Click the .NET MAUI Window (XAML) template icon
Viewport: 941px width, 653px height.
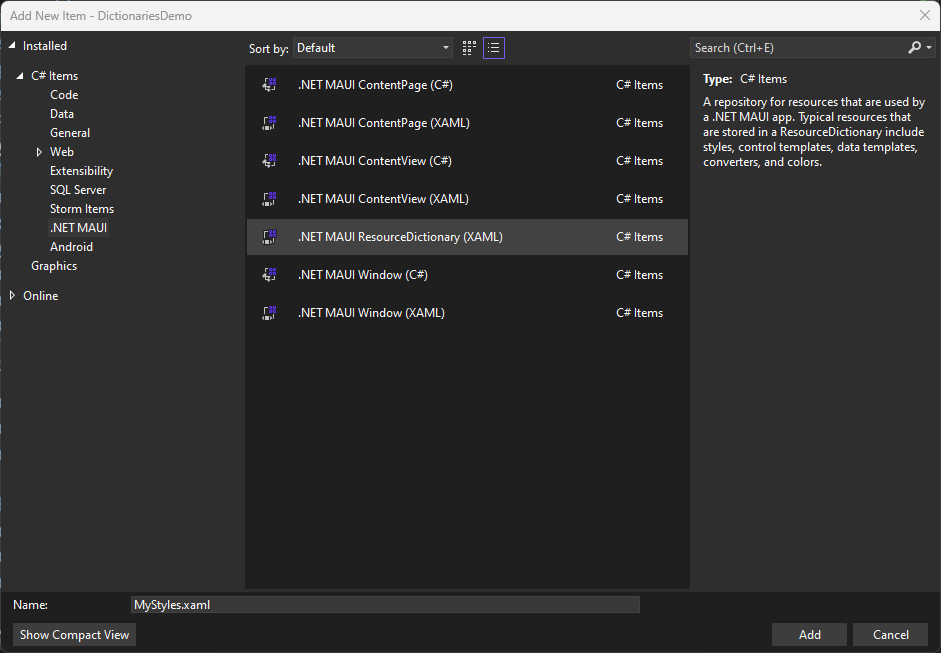[x=269, y=313]
